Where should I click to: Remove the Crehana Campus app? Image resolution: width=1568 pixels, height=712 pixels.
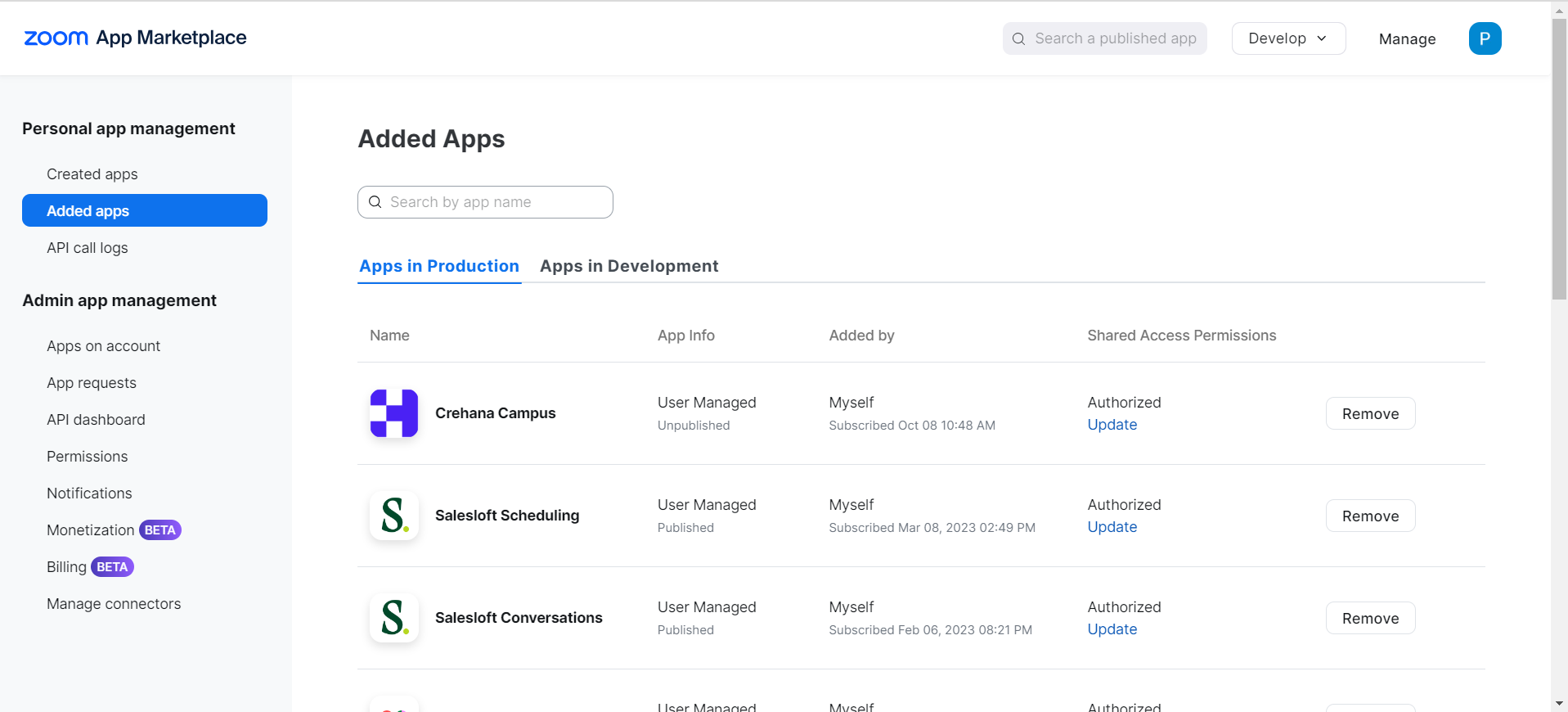1370,413
